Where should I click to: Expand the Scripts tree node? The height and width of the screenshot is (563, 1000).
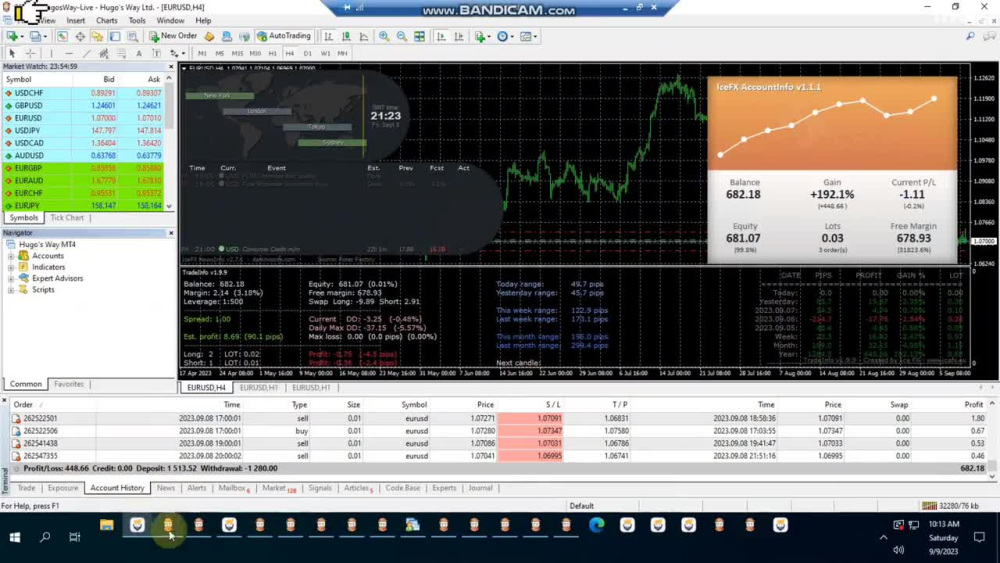click(x=11, y=290)
